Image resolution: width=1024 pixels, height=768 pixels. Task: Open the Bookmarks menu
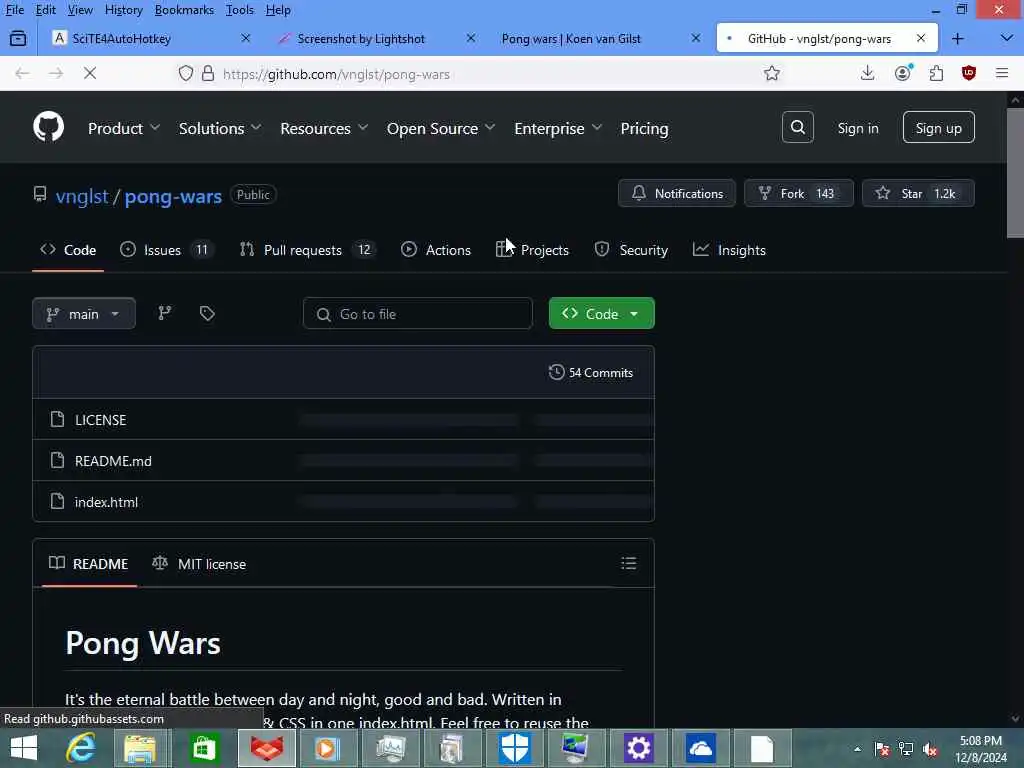pyautogui.click(x=184, y=10)
